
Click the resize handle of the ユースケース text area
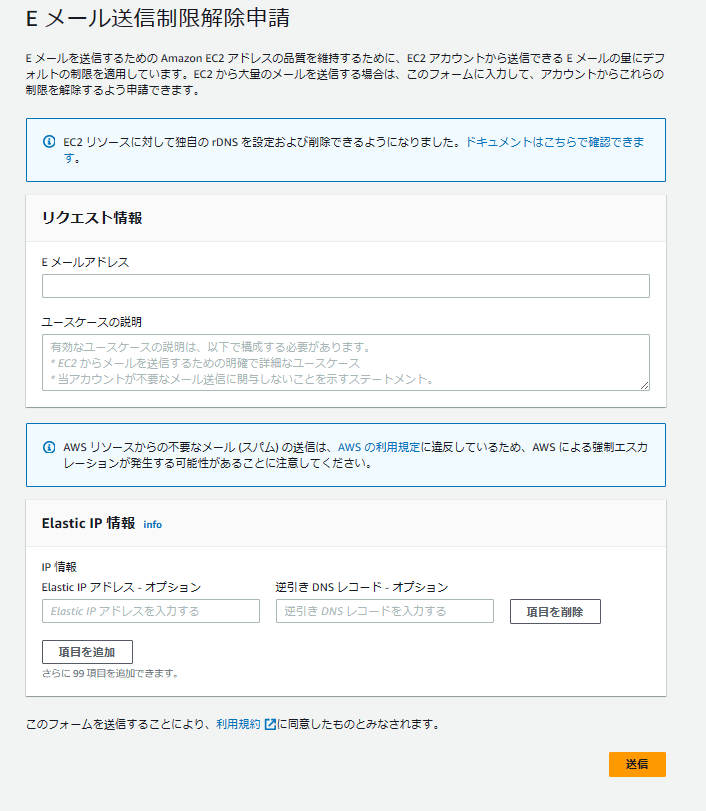(644, 385)
